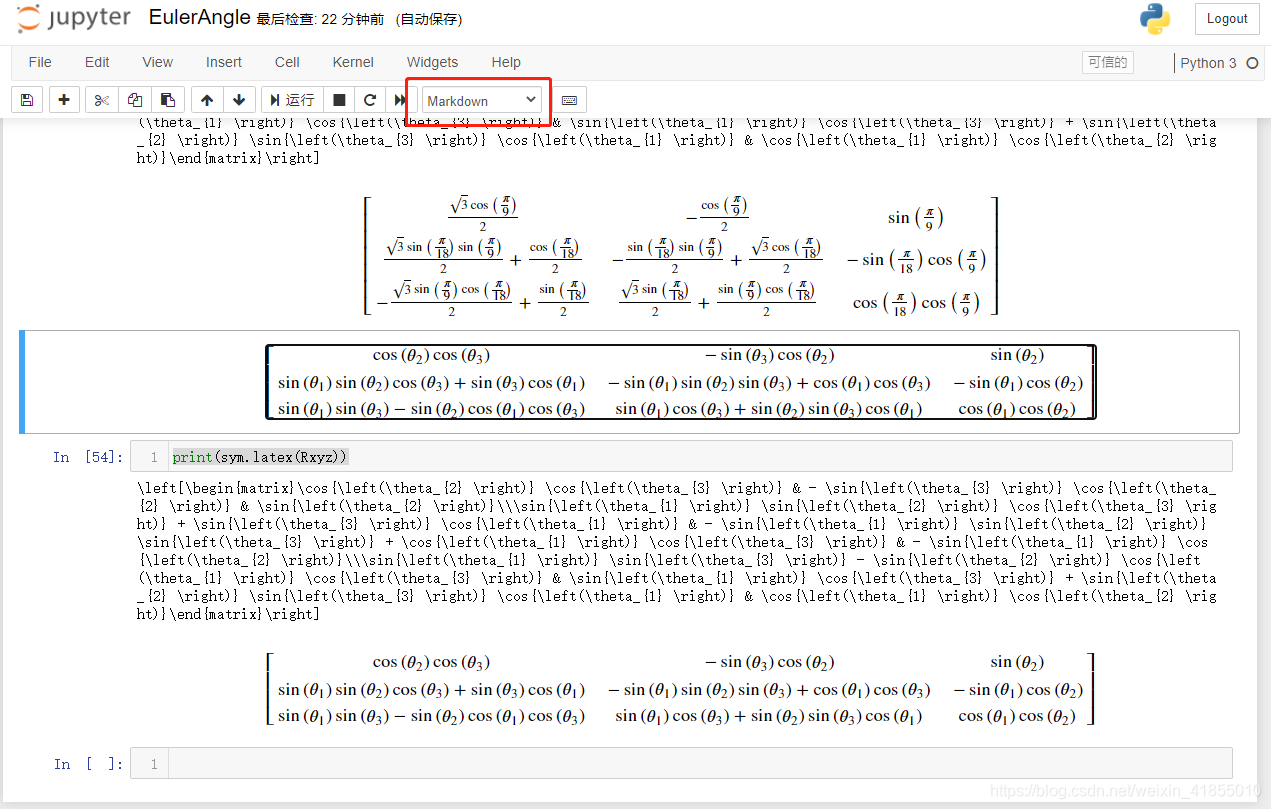Click the 可信的 trusted notebook button
The width and height of the screenshot is (1271, 809).
1107,62
